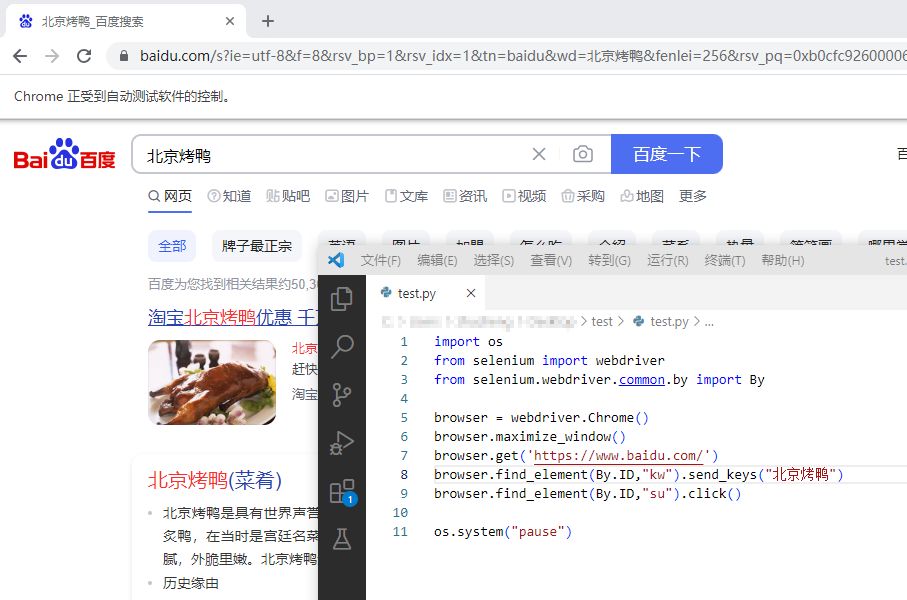Click the test.py breadcrumb item
The width and height of the screenshot is (907, 600).
click(661, 322)
